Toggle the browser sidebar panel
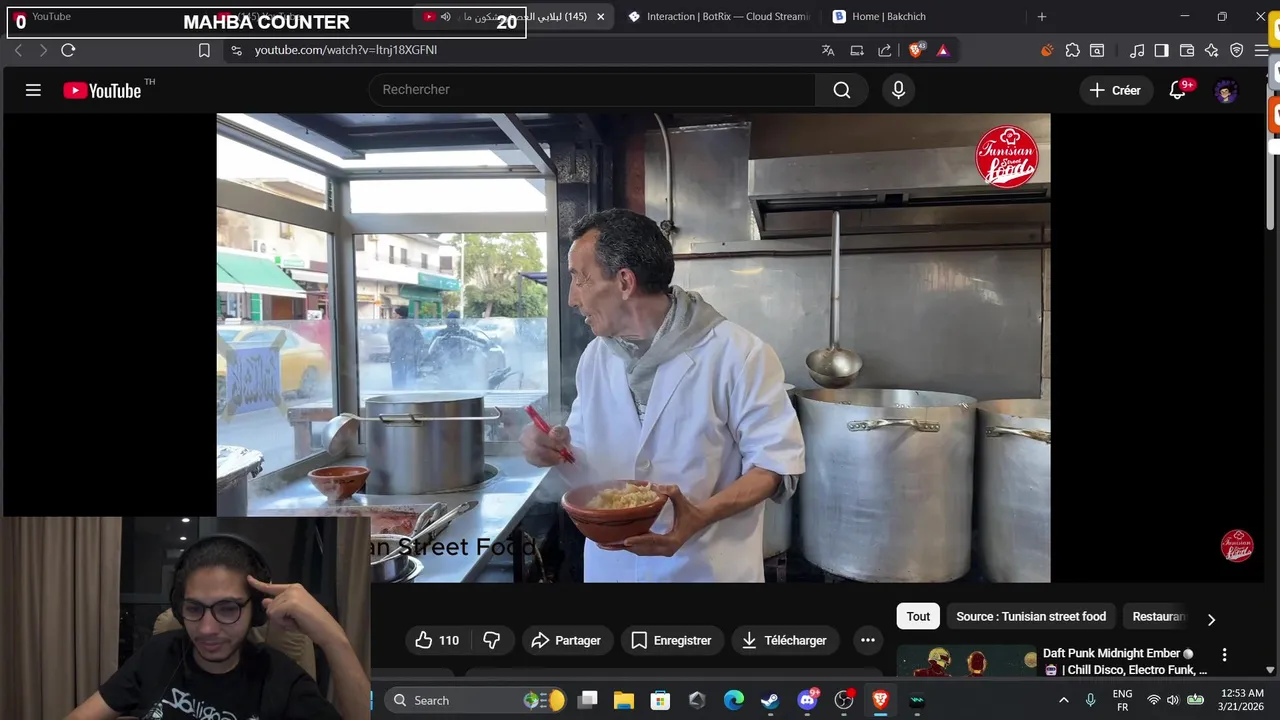1280x720 pixels. click(x=1161, y=50)
